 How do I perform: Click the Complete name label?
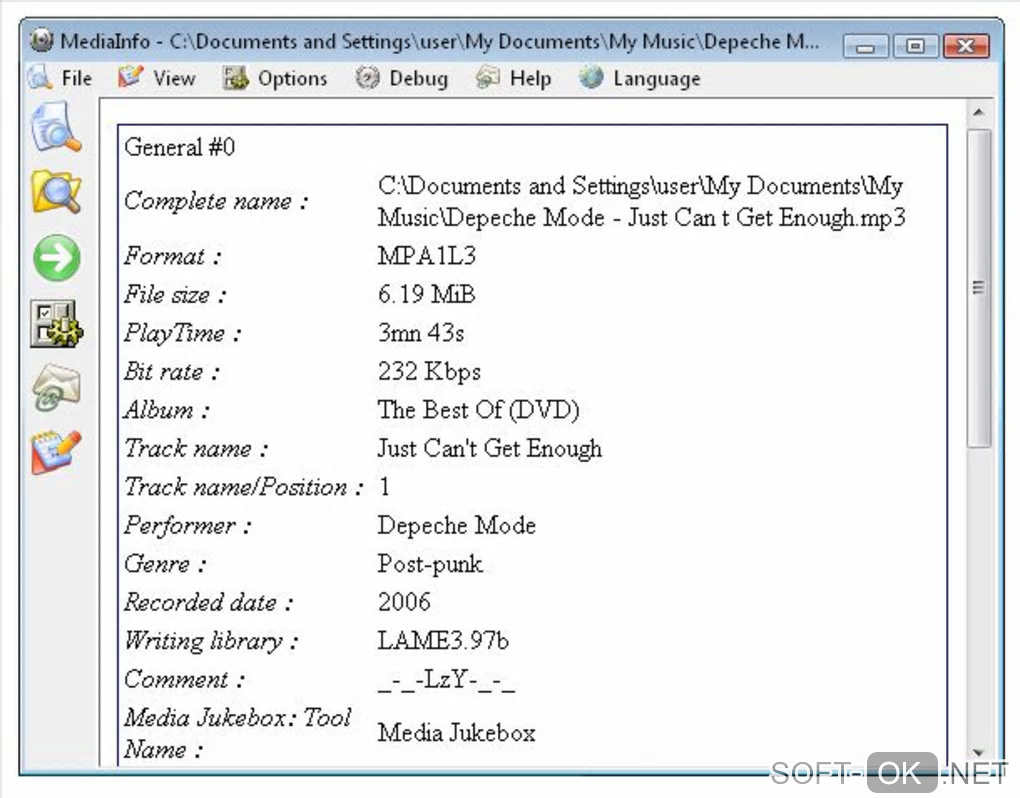click(x=215, y=202)
